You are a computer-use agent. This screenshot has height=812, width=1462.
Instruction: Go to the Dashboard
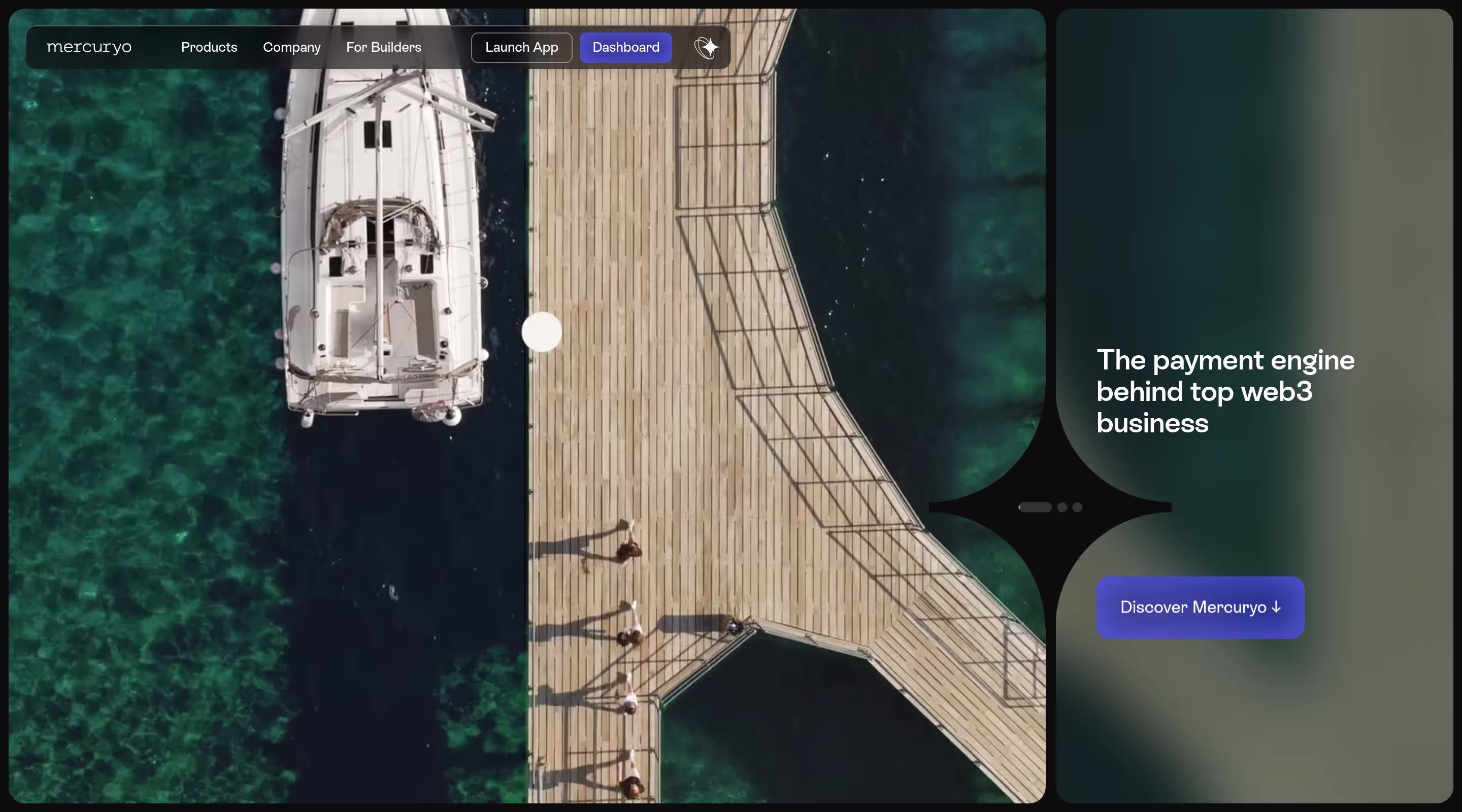click(x=625, y=47)
